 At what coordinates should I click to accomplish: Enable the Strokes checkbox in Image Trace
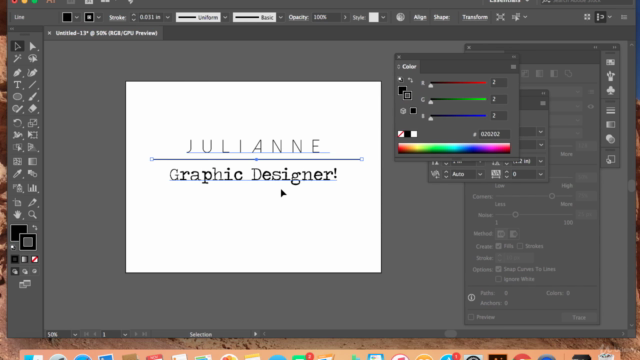click(x=520, y=246)
